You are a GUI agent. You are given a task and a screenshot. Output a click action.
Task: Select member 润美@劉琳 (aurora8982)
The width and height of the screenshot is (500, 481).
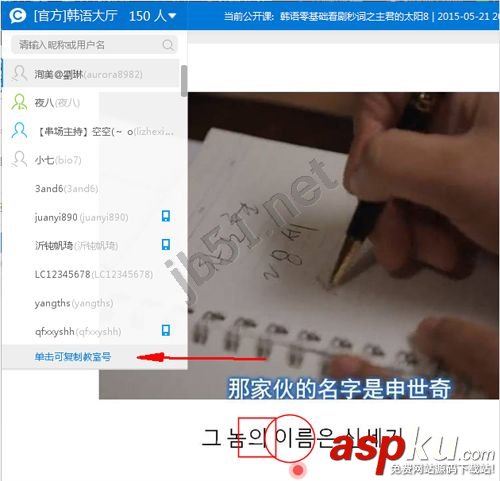[91, 74]
